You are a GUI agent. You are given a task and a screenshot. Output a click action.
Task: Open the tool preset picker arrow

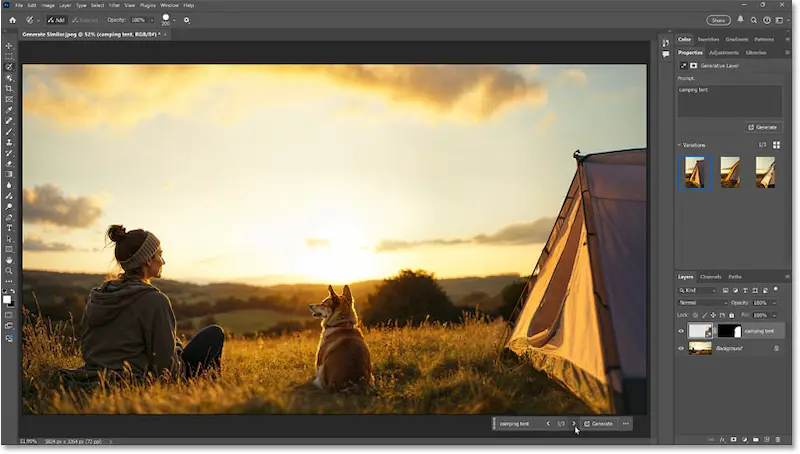coord(38,20)
